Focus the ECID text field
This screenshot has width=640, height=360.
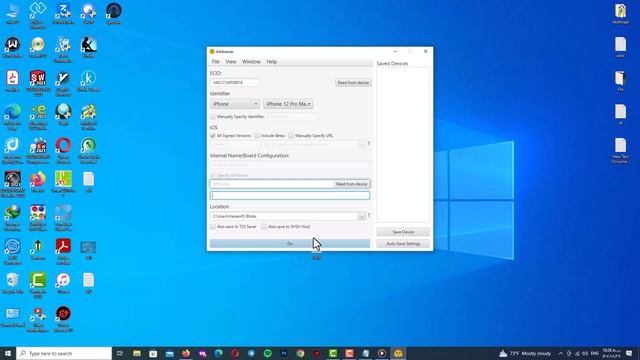[x=235, y=82]
